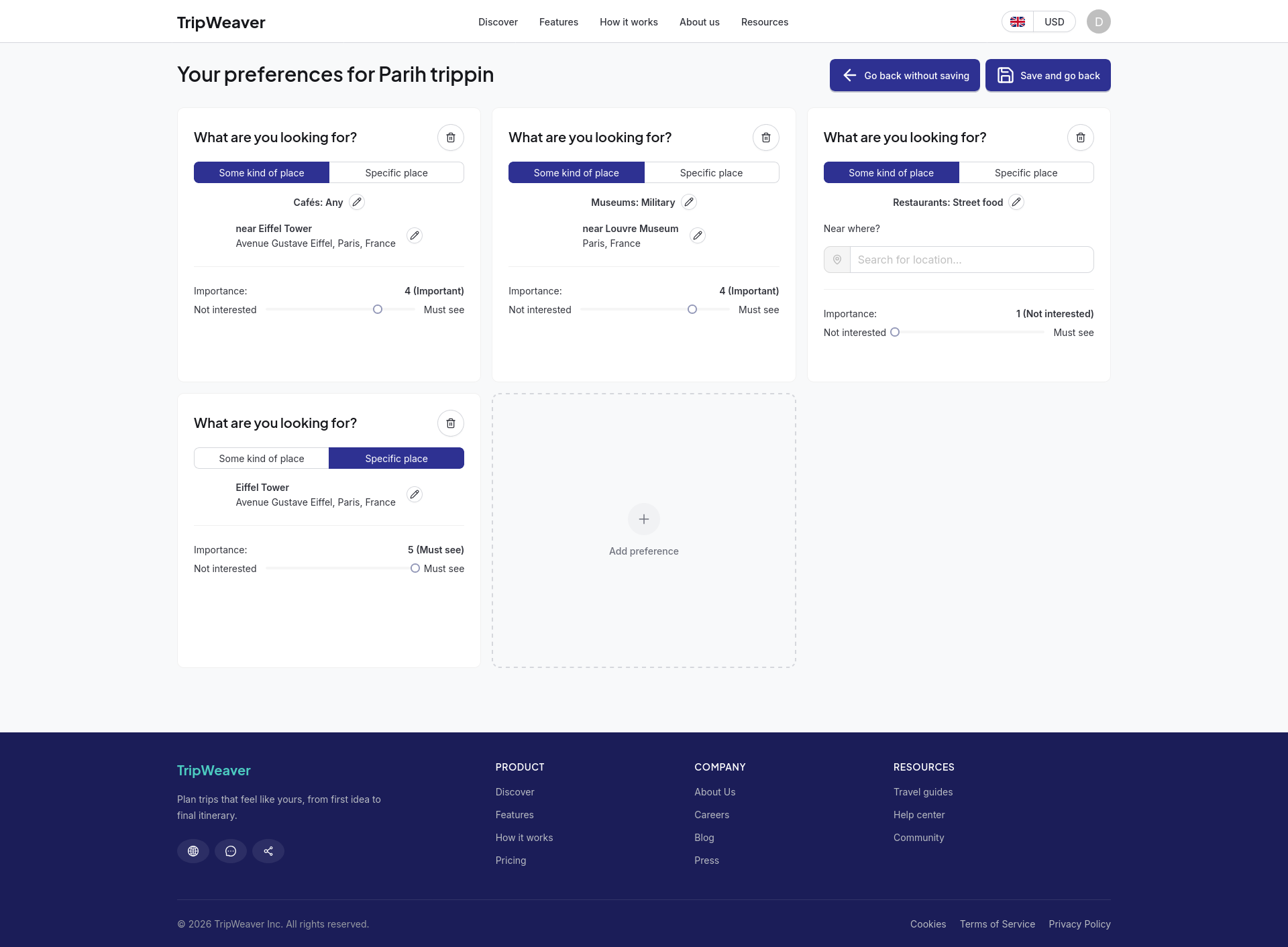Click the footer chat bubble icon
Viewport: 1288px width, 947px height.
tap(231, 851)
